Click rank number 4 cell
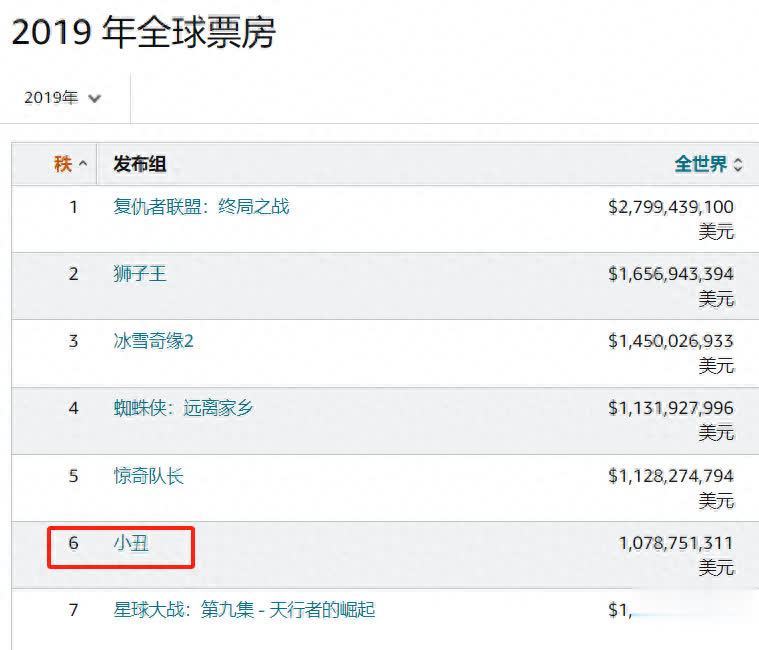The width and height of the screenshot is (759, 650). tap(74, 408)
